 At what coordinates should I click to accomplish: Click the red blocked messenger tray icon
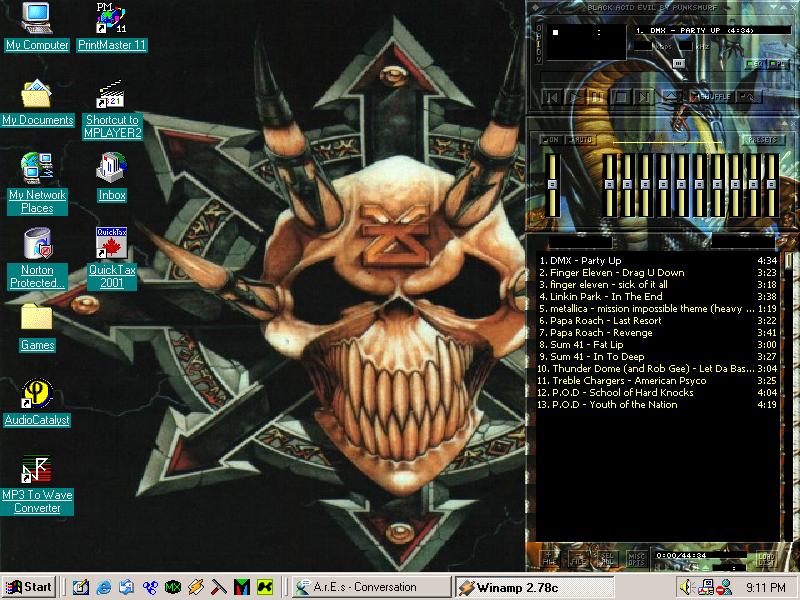tap(723, 587)
